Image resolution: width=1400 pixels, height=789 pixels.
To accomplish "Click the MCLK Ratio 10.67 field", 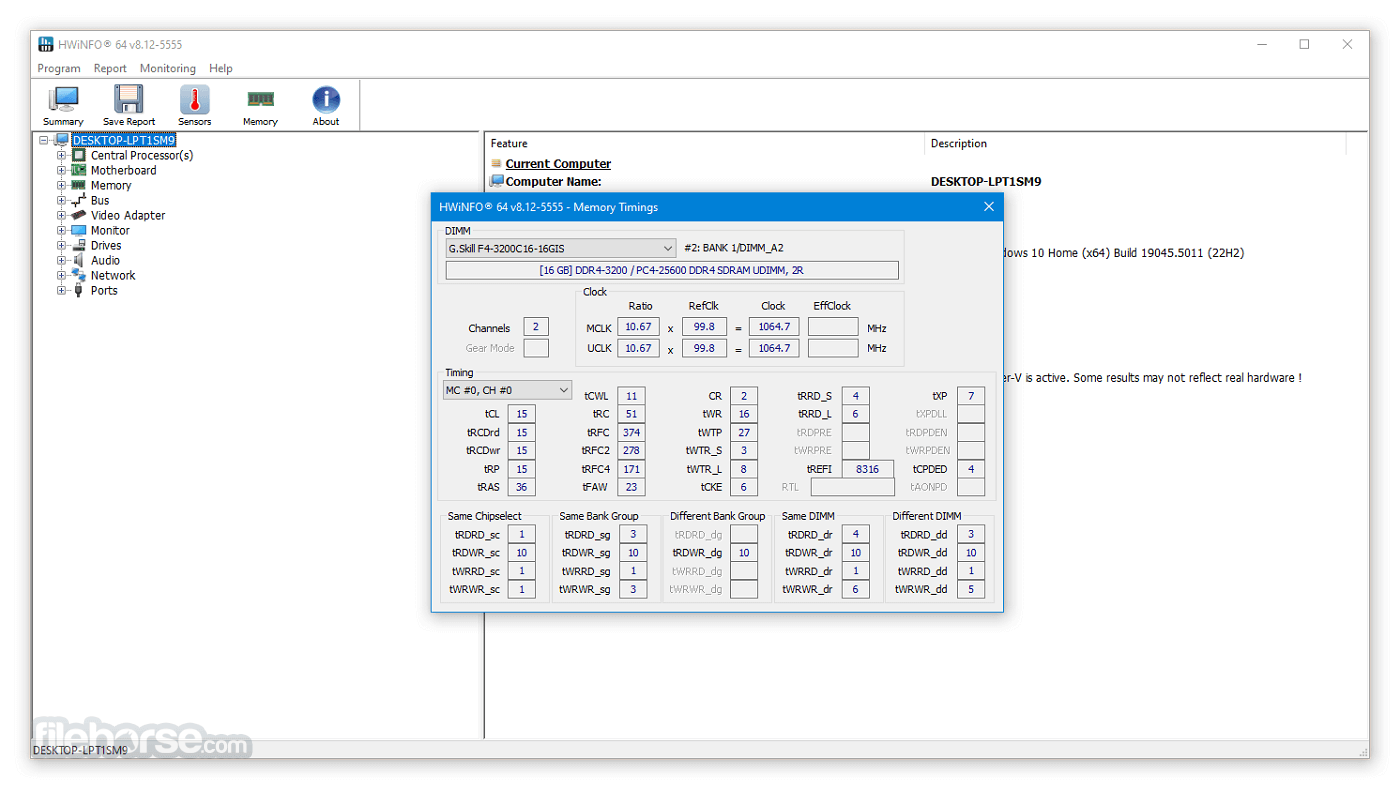I will click(x=638, y=327).
